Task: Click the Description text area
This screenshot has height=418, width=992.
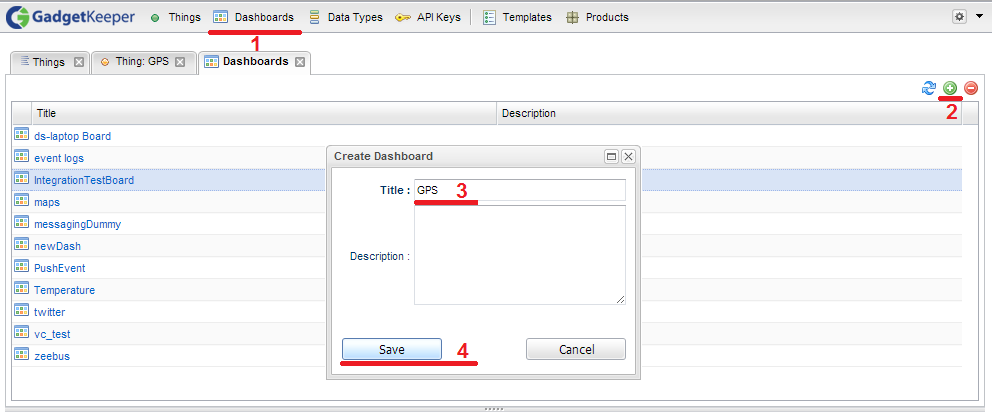Action: tap(520, 255)
